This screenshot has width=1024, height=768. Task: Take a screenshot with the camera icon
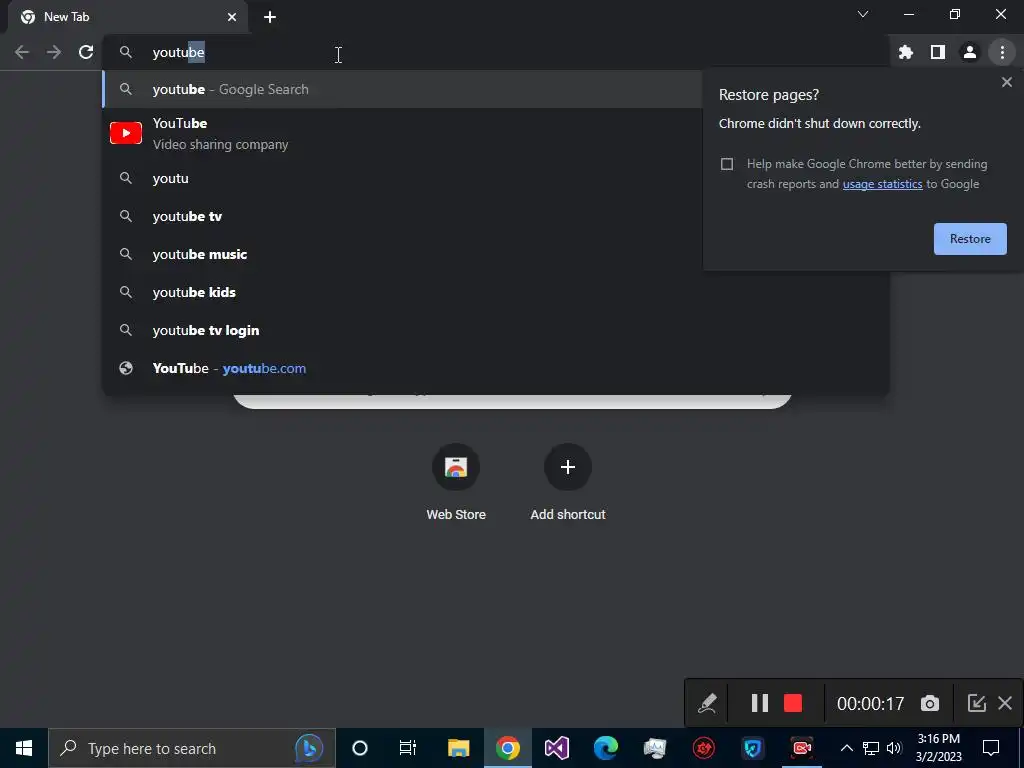pyautogui.click(x=930, y=703)
